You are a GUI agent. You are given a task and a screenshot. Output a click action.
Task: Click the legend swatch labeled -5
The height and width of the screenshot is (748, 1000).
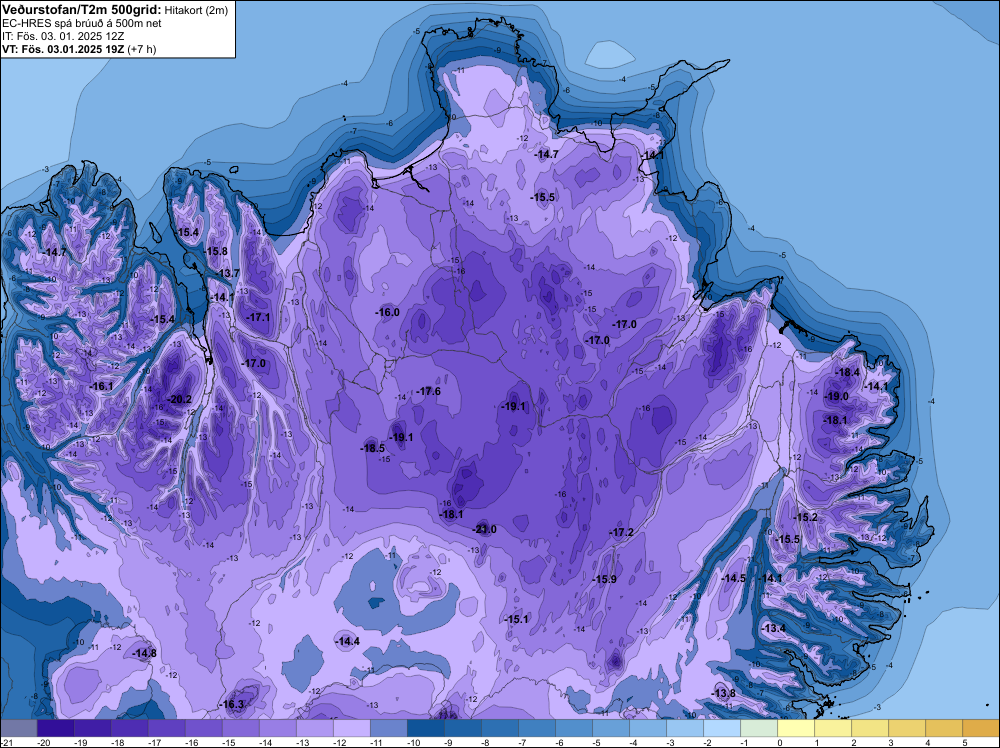(610, 728)
